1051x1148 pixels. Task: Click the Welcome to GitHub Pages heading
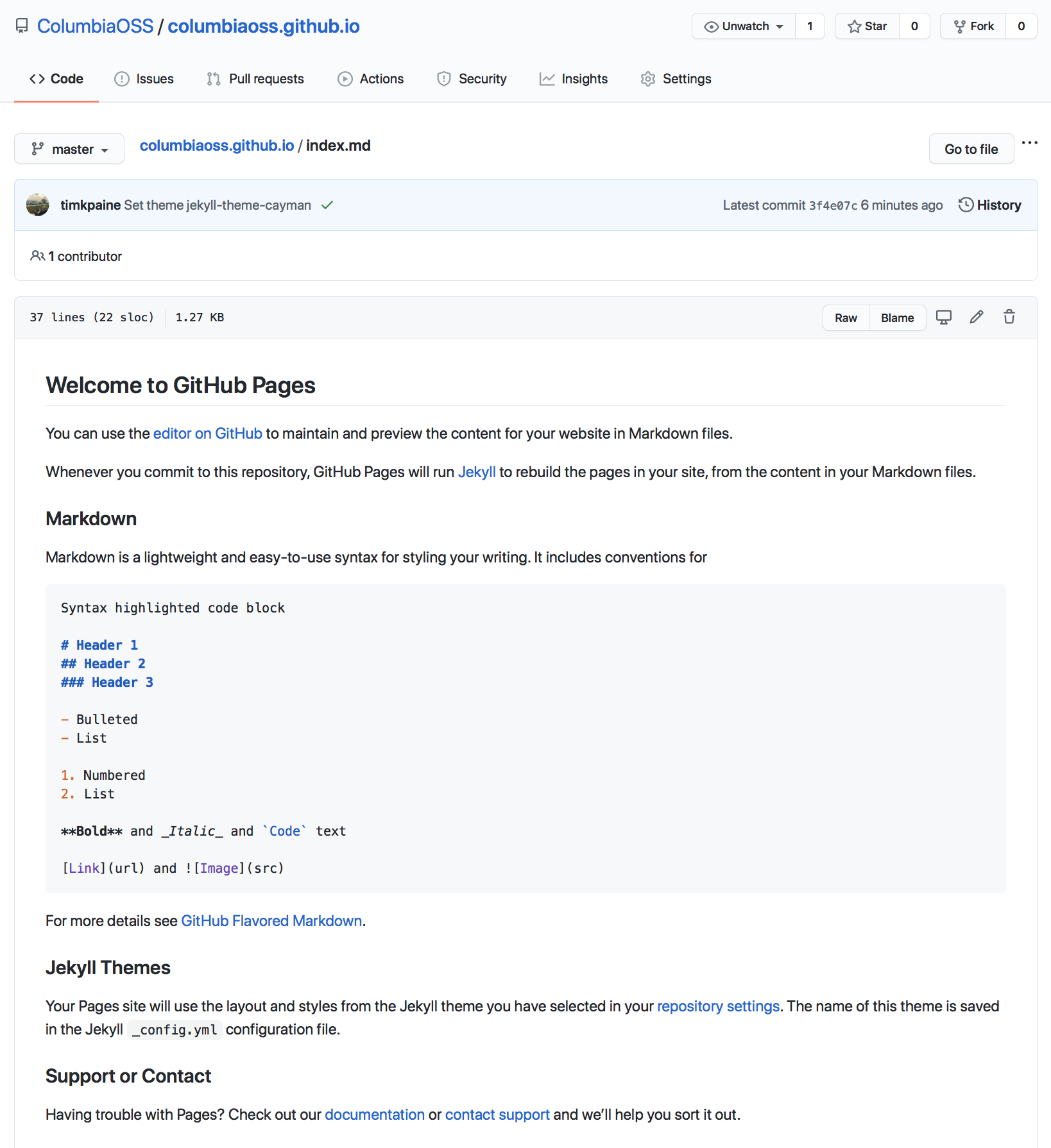180,385
